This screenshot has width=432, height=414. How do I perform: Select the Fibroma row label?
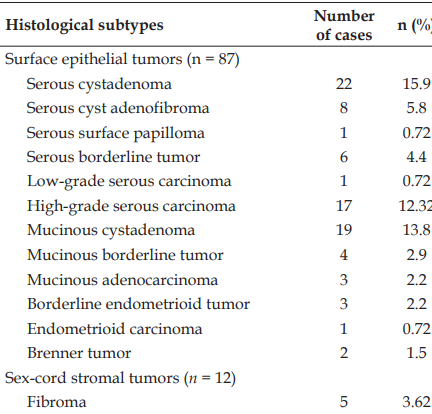pyautogui.click(x=57, y=402)
